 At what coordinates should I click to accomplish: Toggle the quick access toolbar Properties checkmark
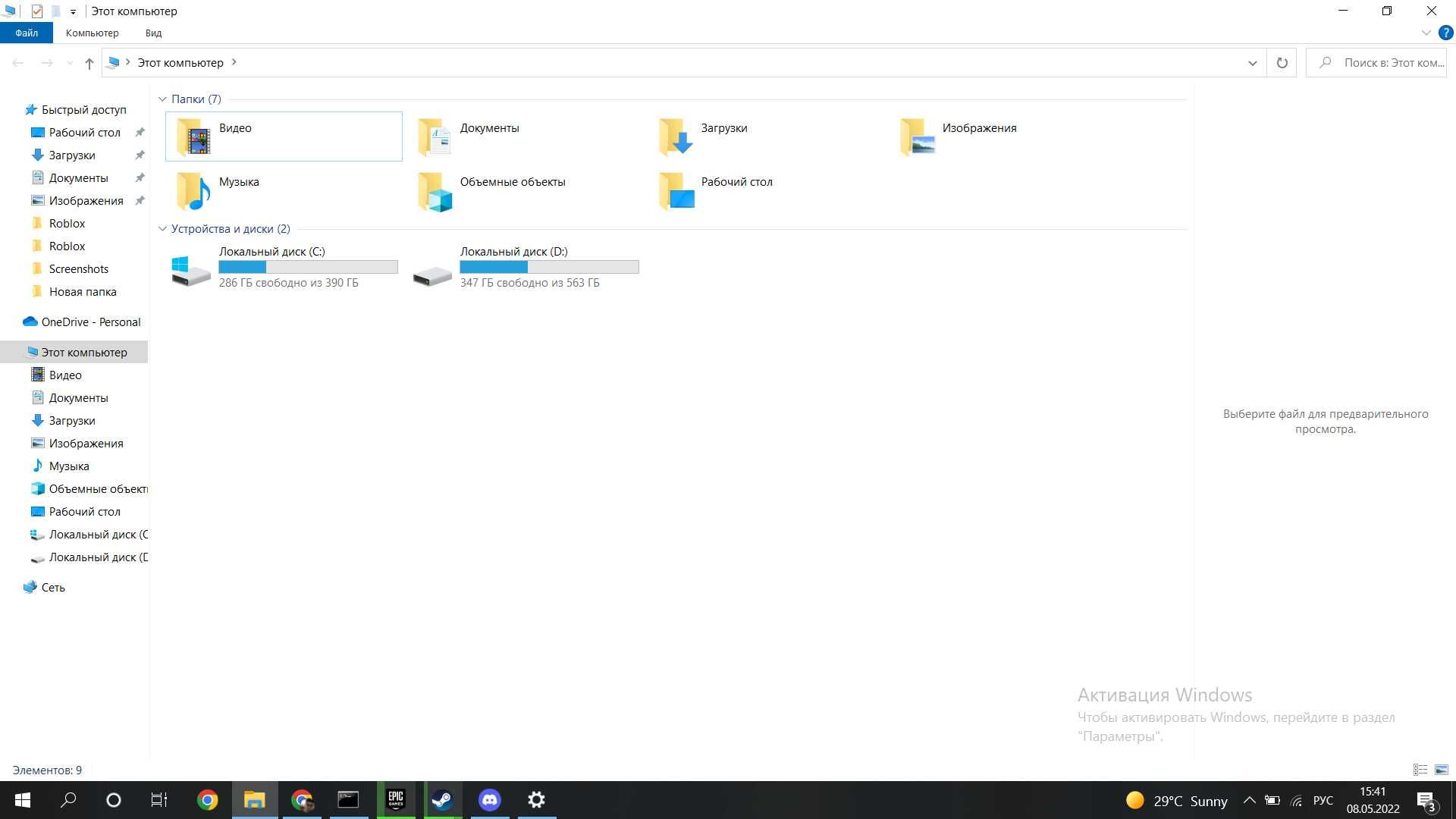pos(36,11)
